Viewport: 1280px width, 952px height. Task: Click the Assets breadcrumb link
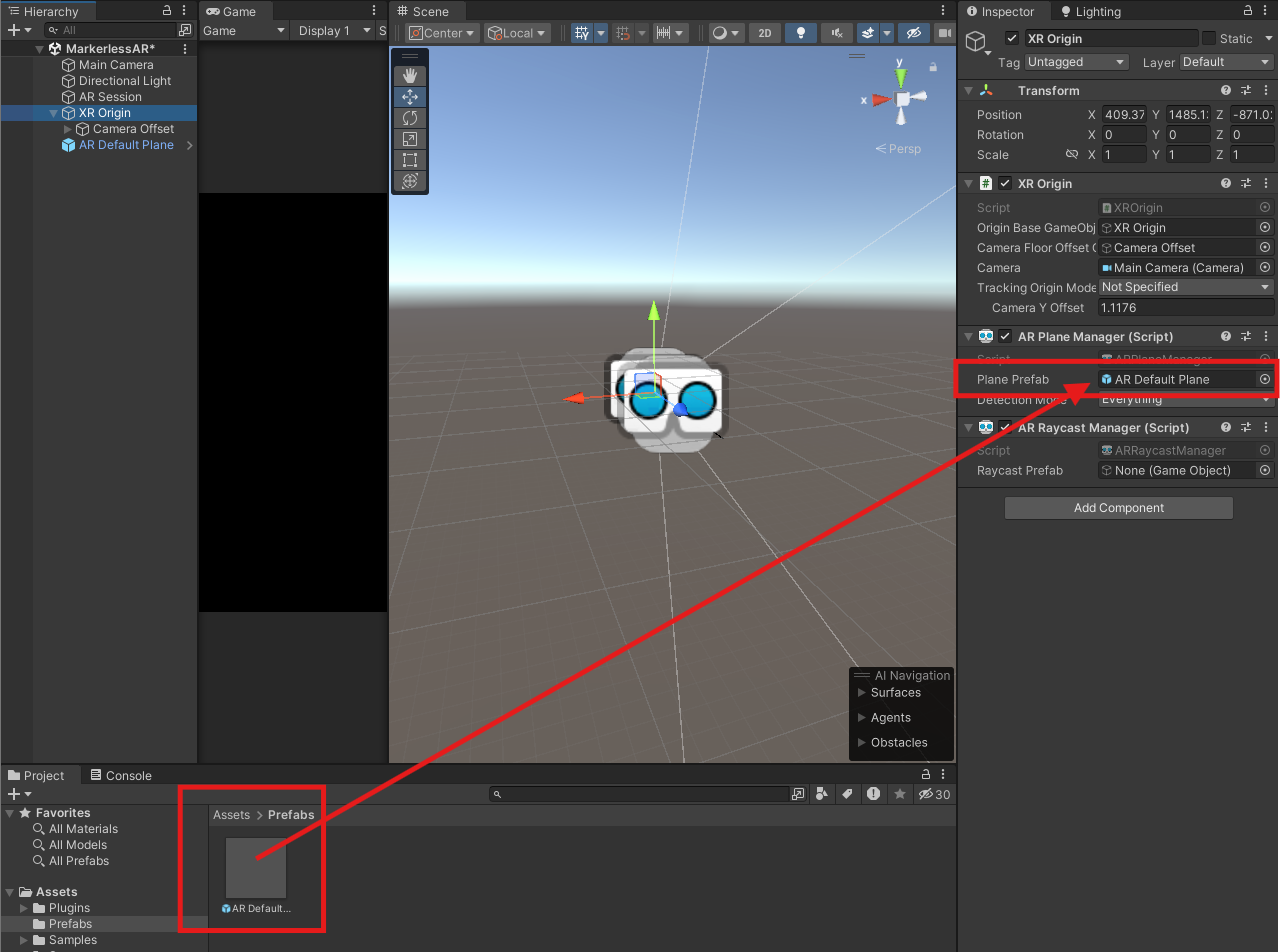[231, 815]
